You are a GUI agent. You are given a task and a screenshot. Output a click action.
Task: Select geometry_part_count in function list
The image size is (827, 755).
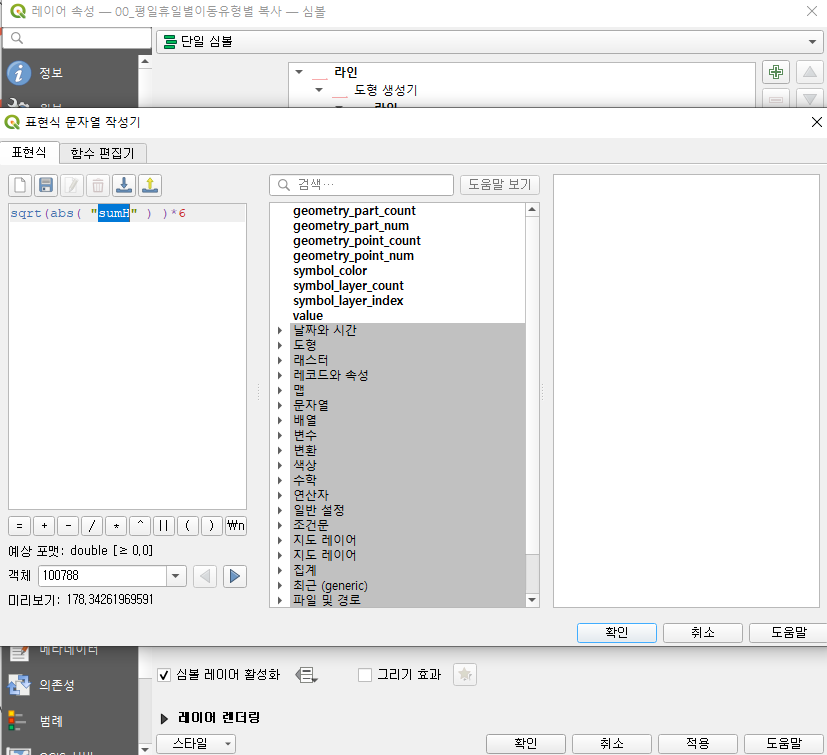(x=354, y=211)
